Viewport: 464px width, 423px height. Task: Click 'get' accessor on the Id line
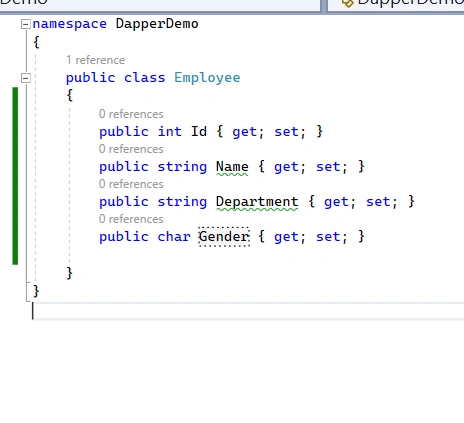click(x=245, y=132)
